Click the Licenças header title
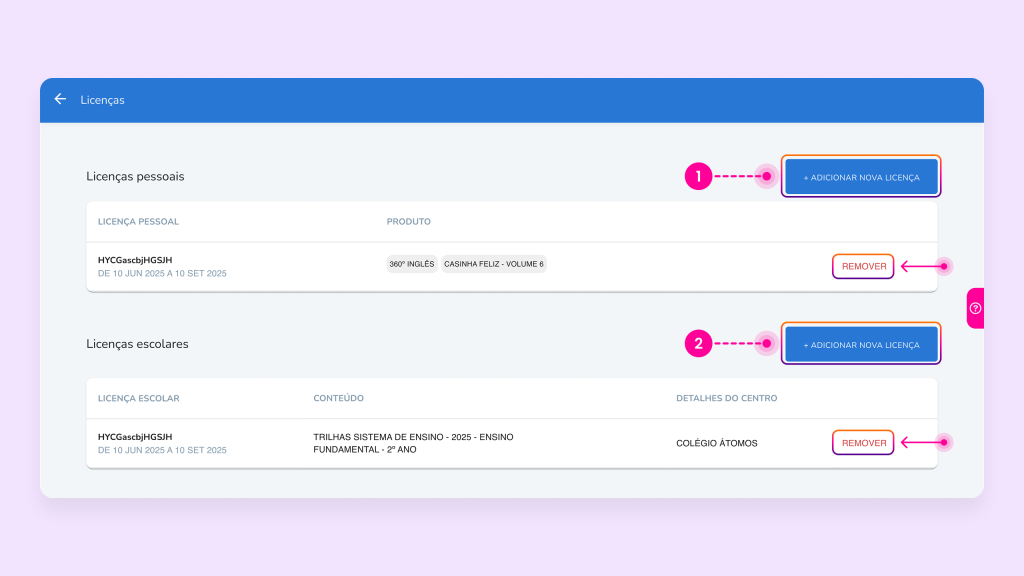 [x=103, y=100]
